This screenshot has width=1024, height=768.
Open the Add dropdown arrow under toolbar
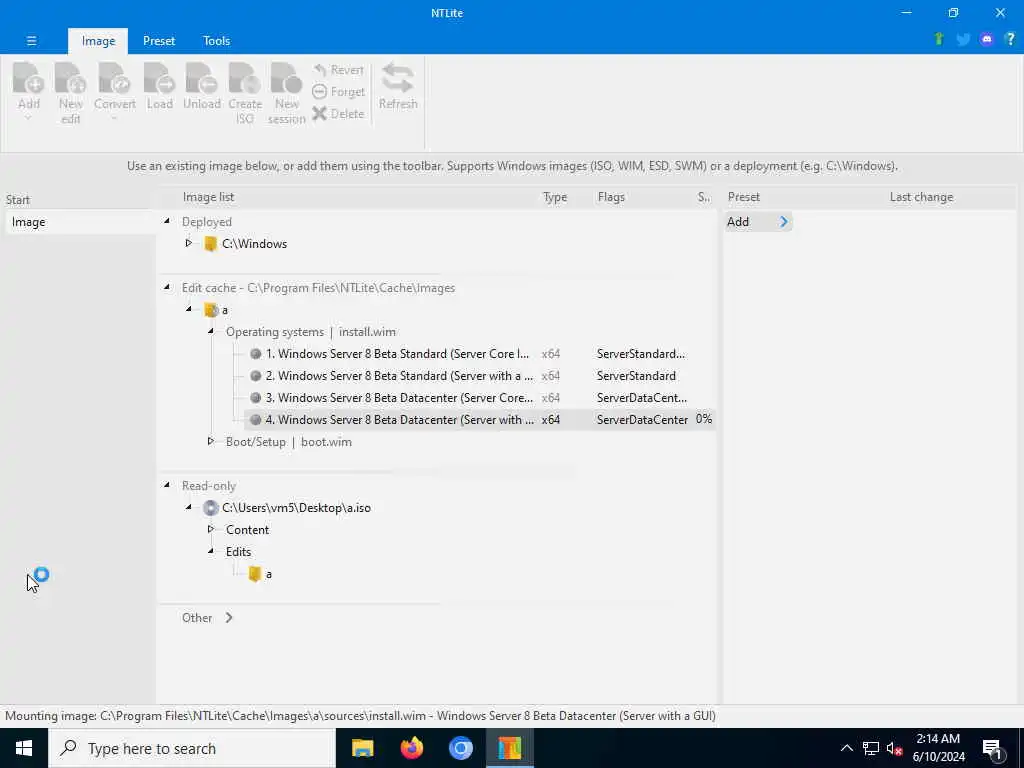tap(28, 118)
